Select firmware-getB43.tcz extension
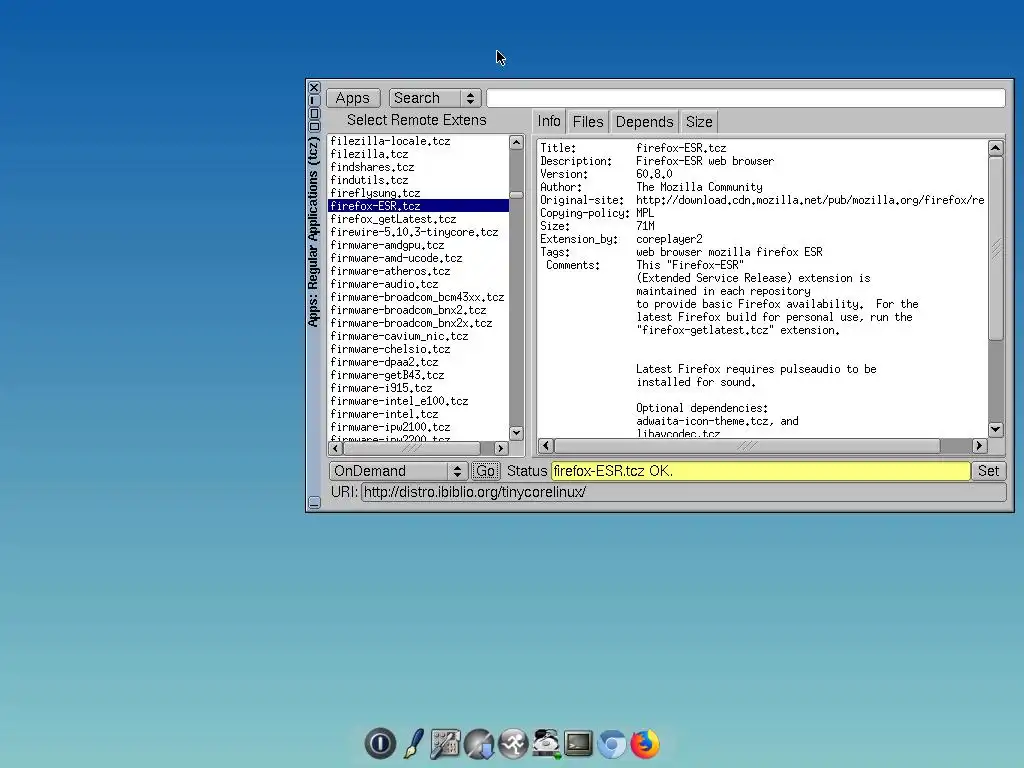 pos(418,375)
